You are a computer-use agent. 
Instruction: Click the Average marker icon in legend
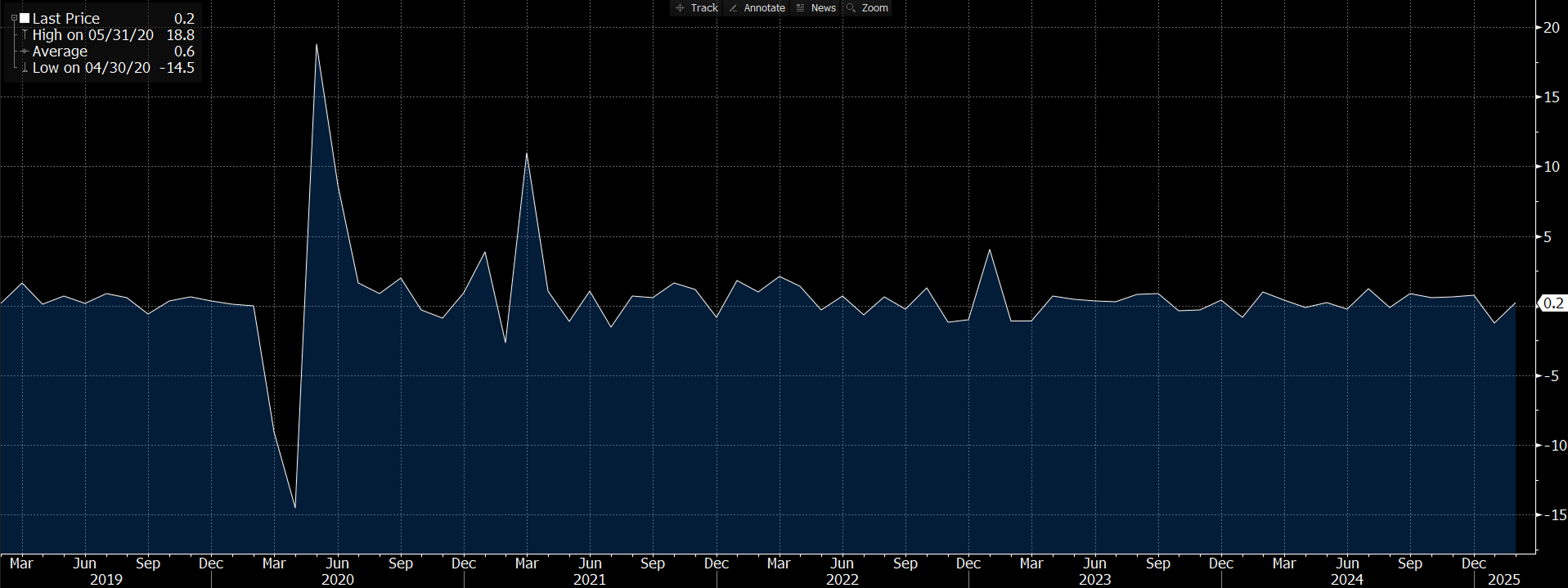click(25, 52)
